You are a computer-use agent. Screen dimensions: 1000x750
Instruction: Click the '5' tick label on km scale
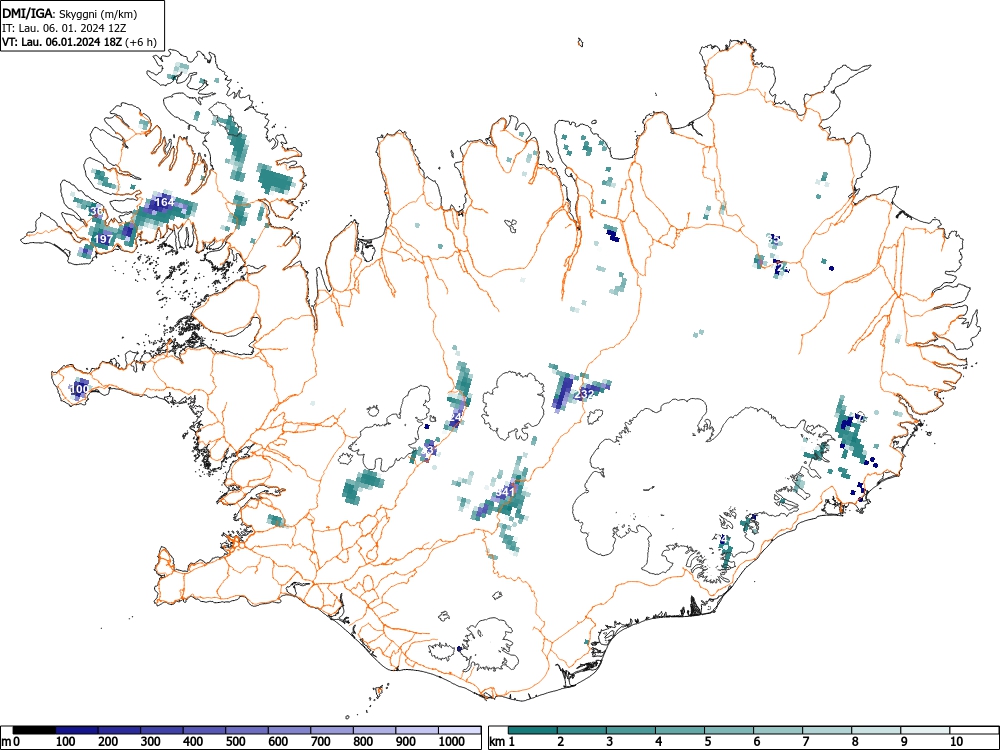[x=708, y=742]
